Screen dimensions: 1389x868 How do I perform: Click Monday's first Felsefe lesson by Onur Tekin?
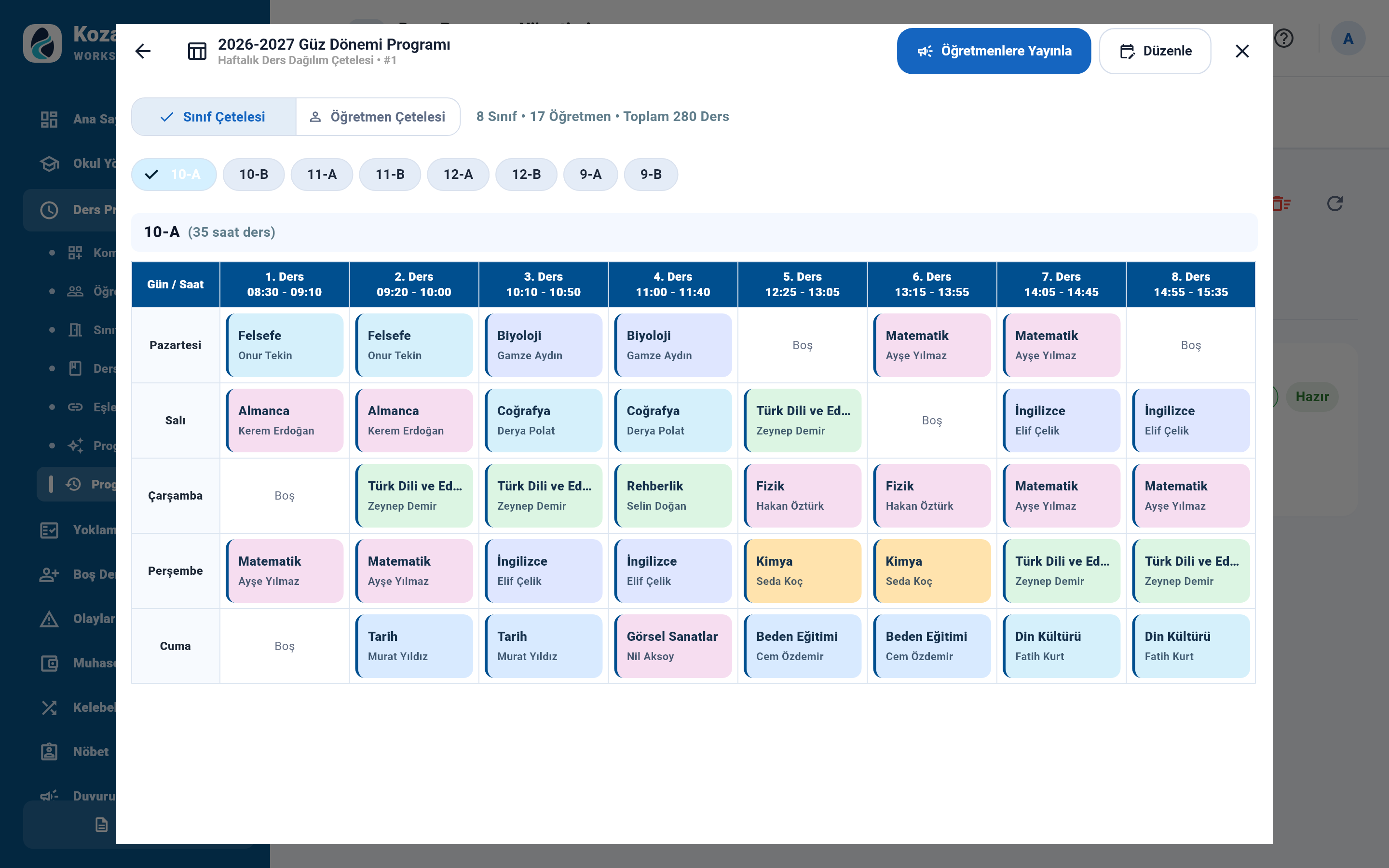coord(285,345)
